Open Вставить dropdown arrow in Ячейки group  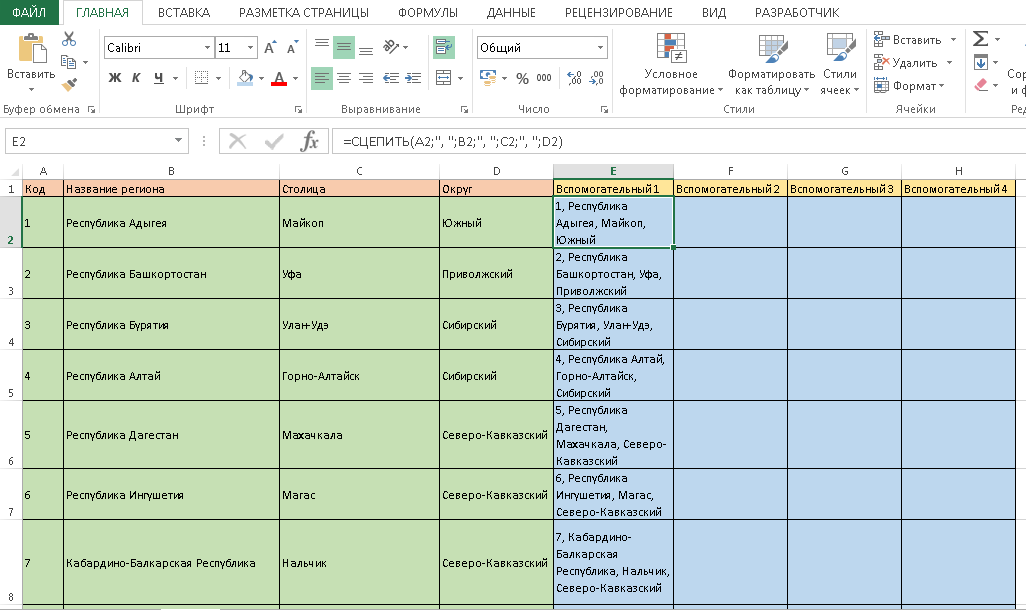[x=953, y=40]
